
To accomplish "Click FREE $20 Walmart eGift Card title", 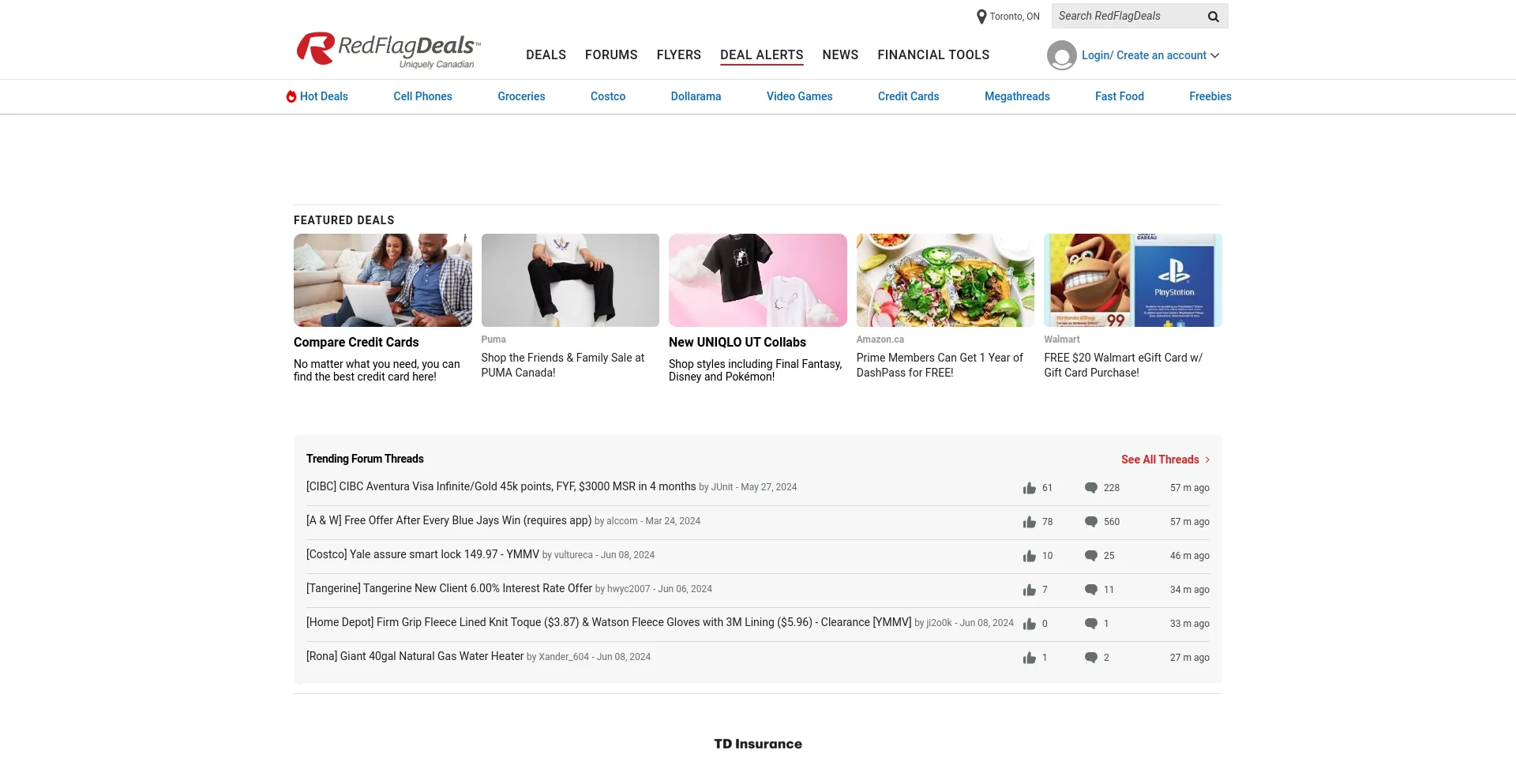I will click(x=1123, y=365).
